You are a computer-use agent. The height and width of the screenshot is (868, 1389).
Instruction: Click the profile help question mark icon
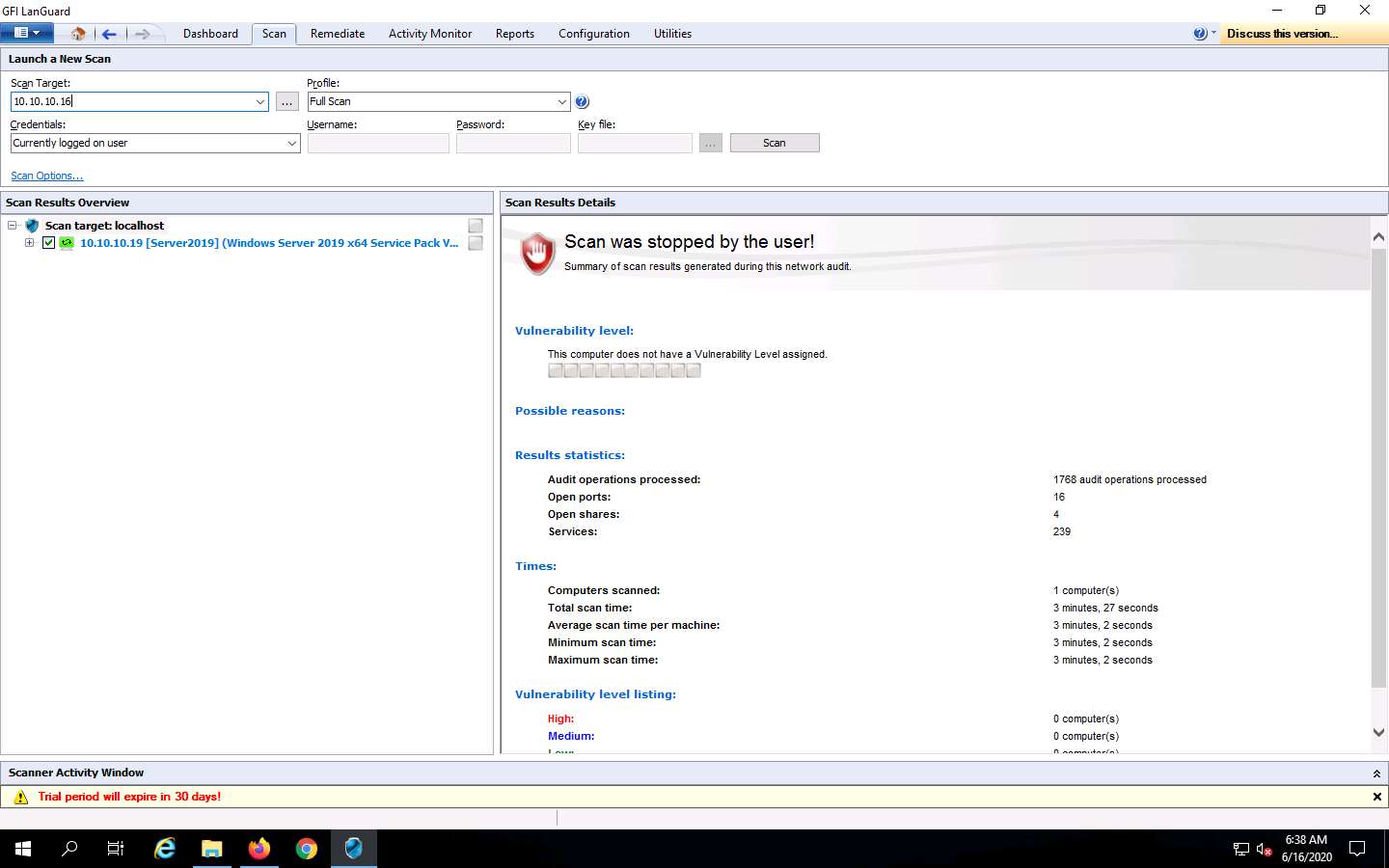click(582, 101)
